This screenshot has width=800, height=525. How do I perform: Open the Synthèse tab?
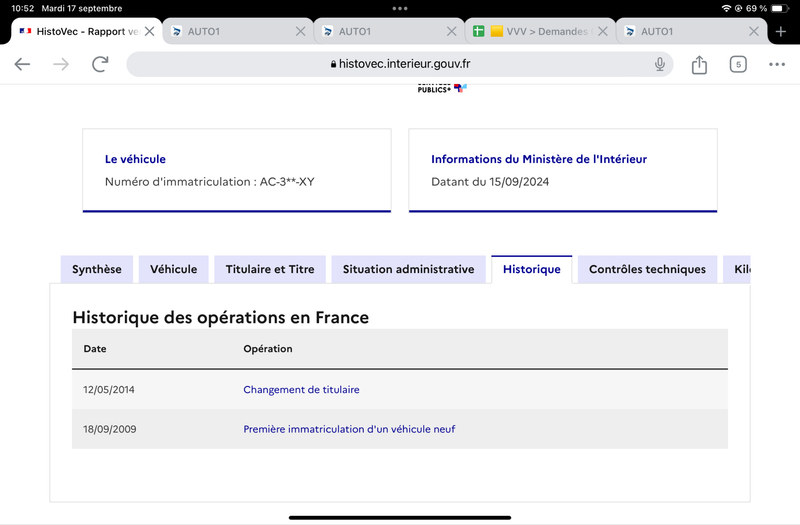(x=96, y=269)
